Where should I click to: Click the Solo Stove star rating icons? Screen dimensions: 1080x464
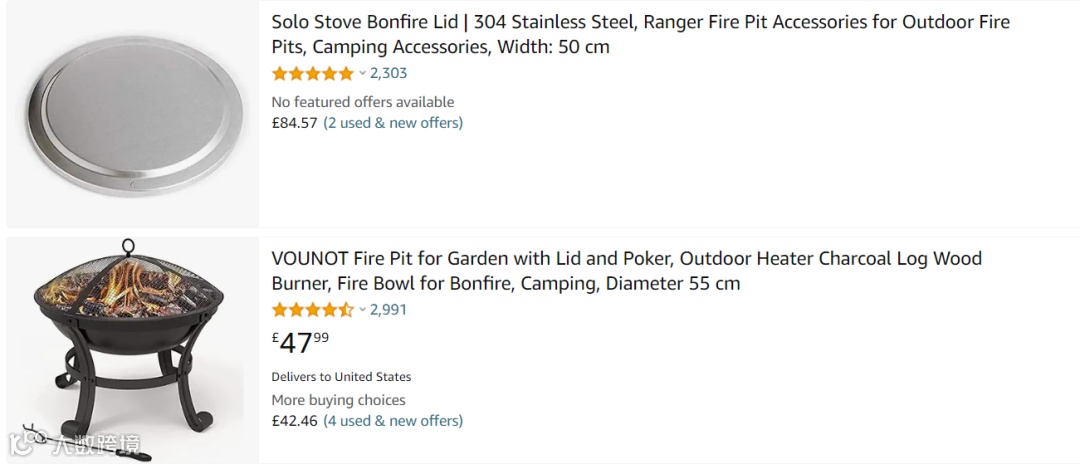[312, 73]
